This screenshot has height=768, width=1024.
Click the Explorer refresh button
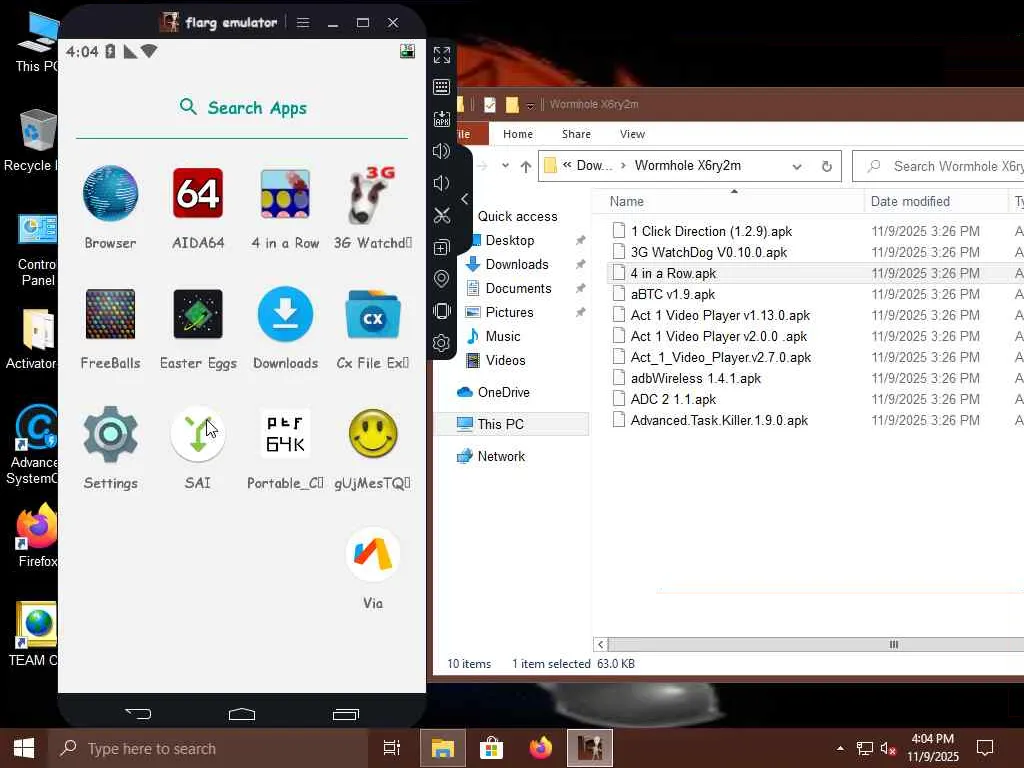click(x=827, y=167)
